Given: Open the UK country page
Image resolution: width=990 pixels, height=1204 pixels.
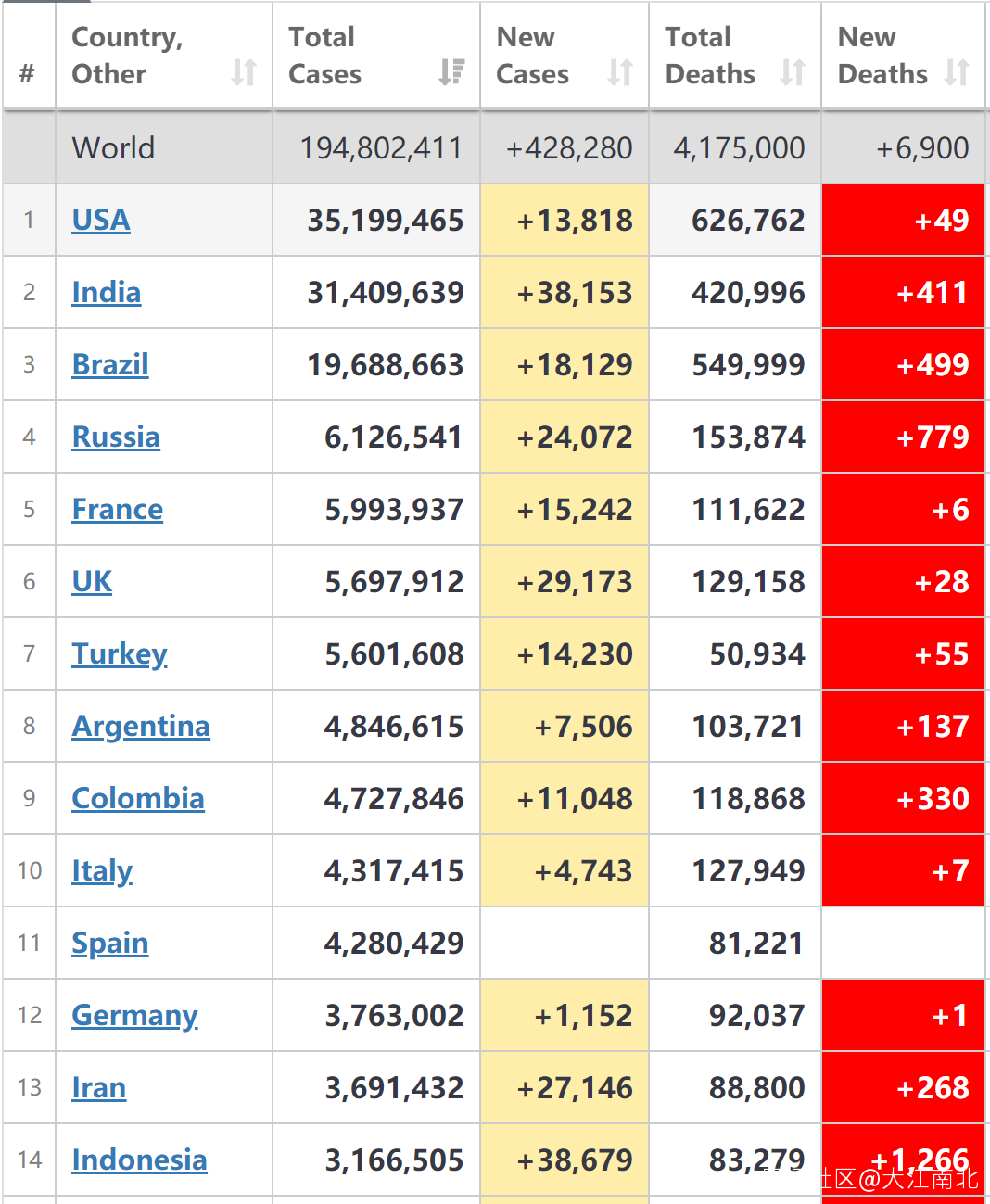Looking at the screenshot, I should click(x=92, y=581).
